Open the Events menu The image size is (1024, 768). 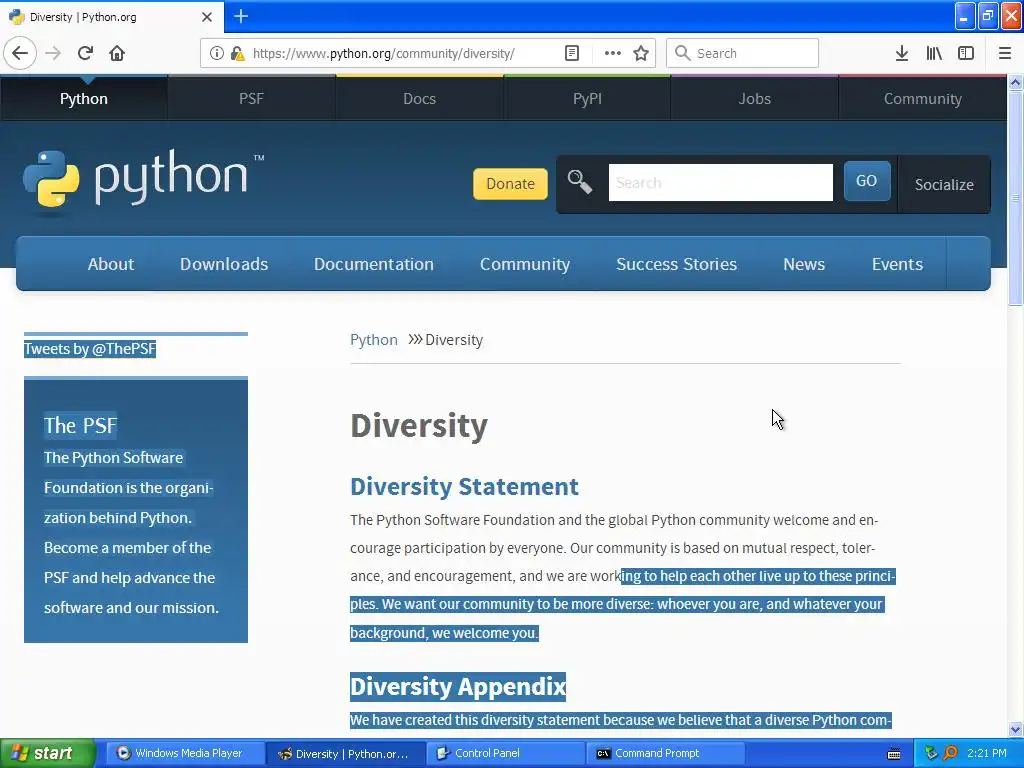[x=897, y=264]
